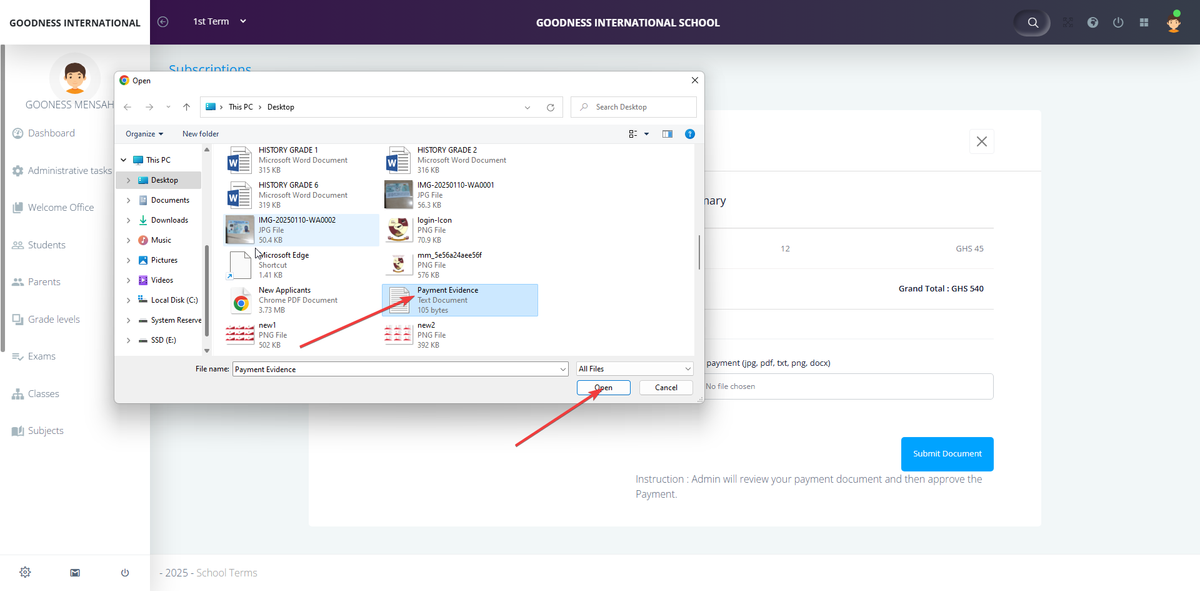
Task: Click the settings gear in sidebar footer
Action: (25, 572)
